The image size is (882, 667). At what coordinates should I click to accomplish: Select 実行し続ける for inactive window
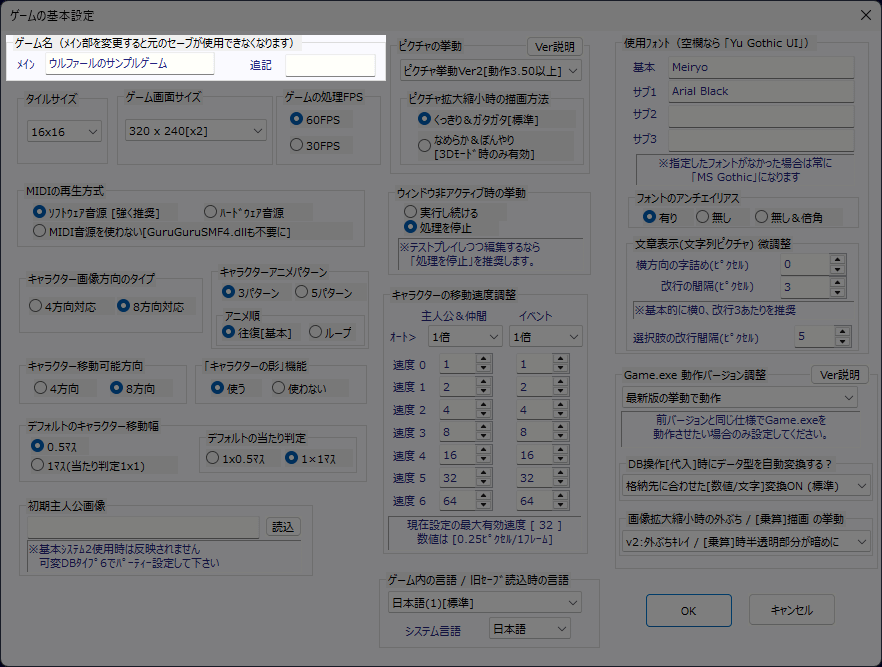click(410, 212)
